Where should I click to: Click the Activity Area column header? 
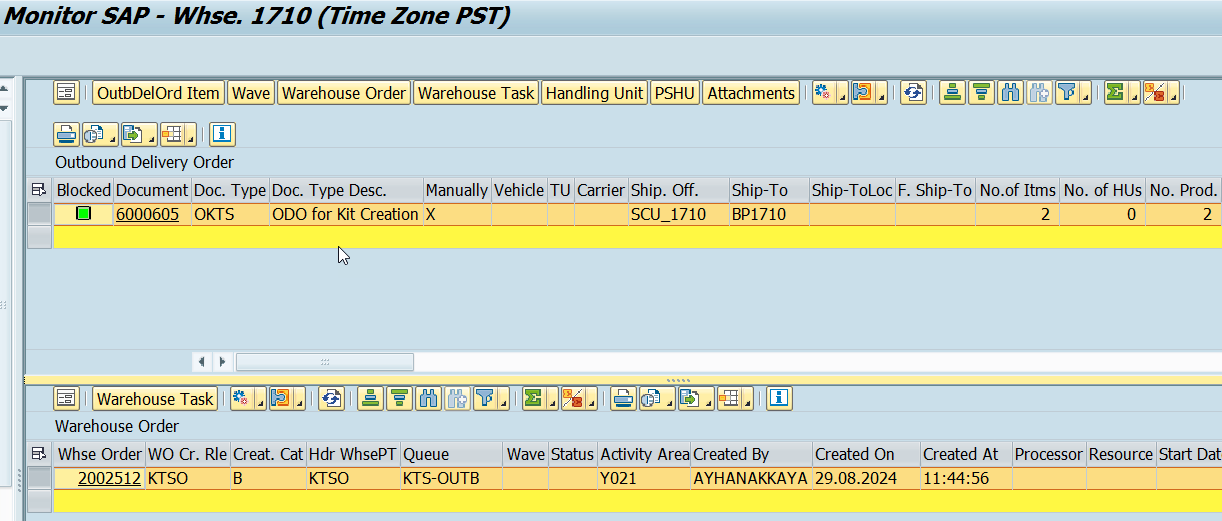[x=644, y=454]
